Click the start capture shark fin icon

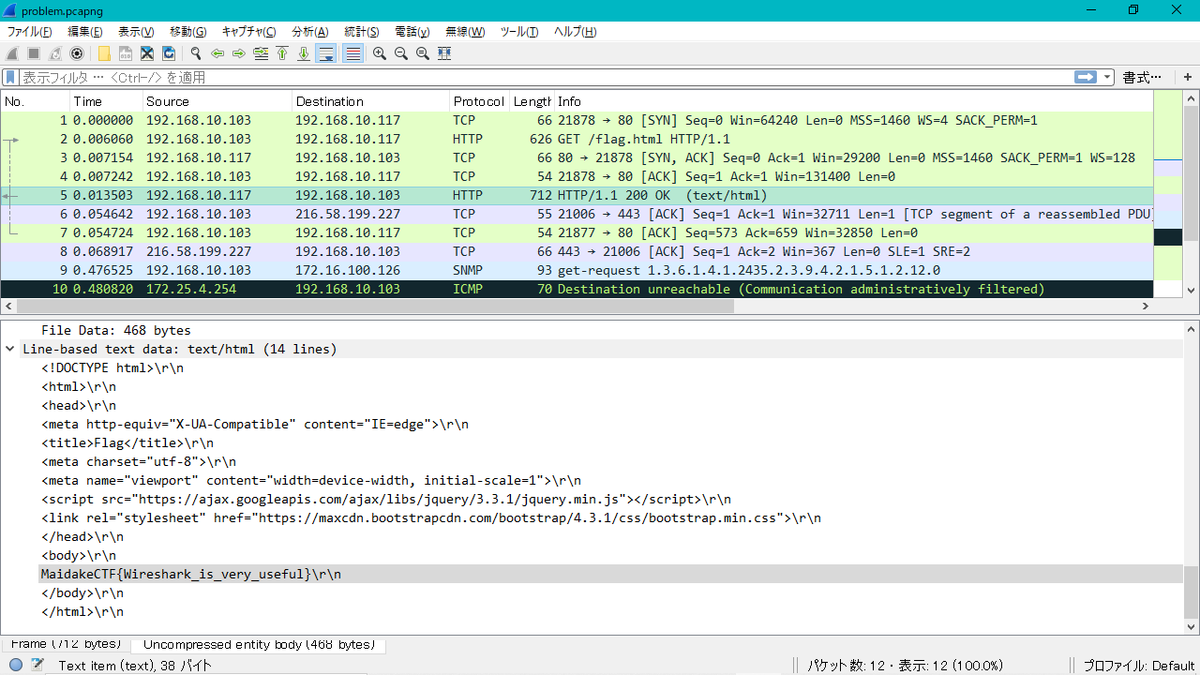[x=12, y=53]
